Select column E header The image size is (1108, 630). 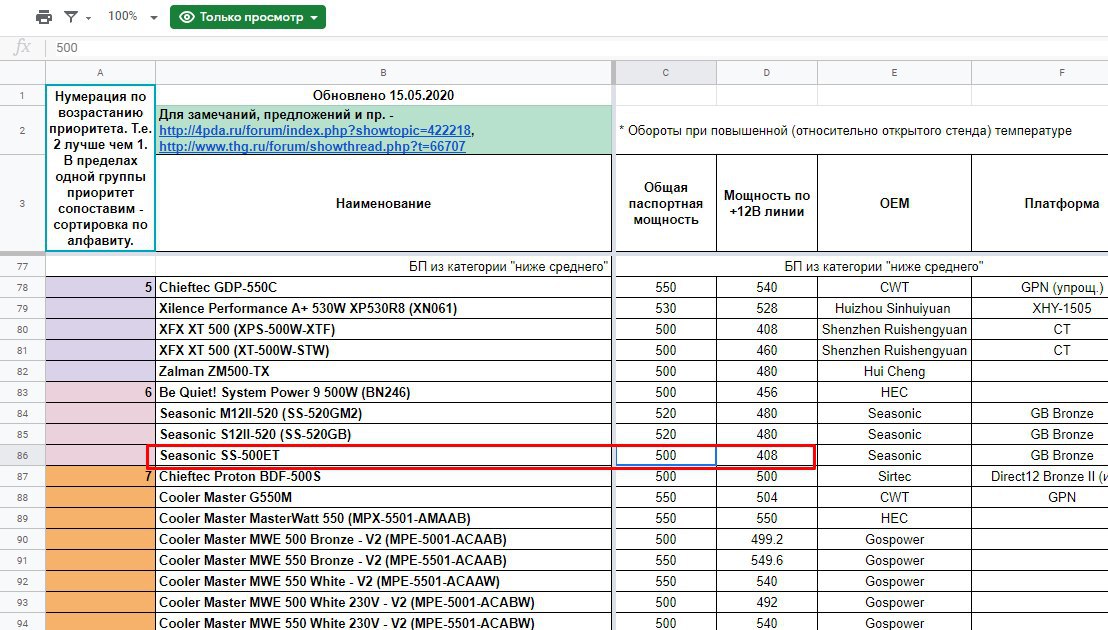(895, 73)
